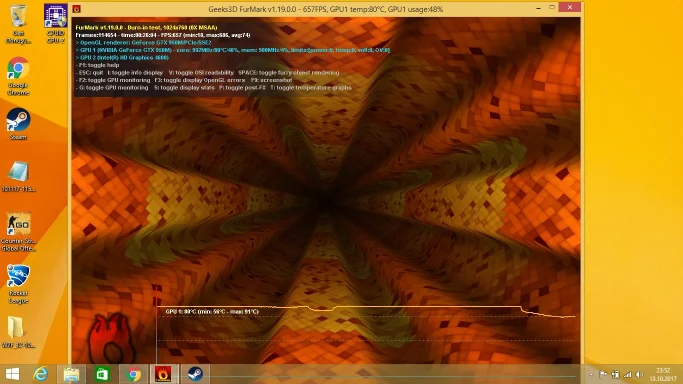Click 'FurMark v1.19.0.0 - Burn-in test' overlay line
This screenshot has width=683, height=384.
coord(146,27)
